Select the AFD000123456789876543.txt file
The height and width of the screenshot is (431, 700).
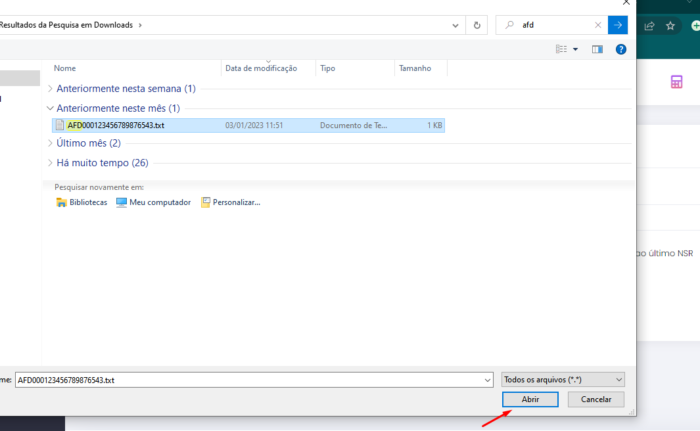(x=115, y=125)
